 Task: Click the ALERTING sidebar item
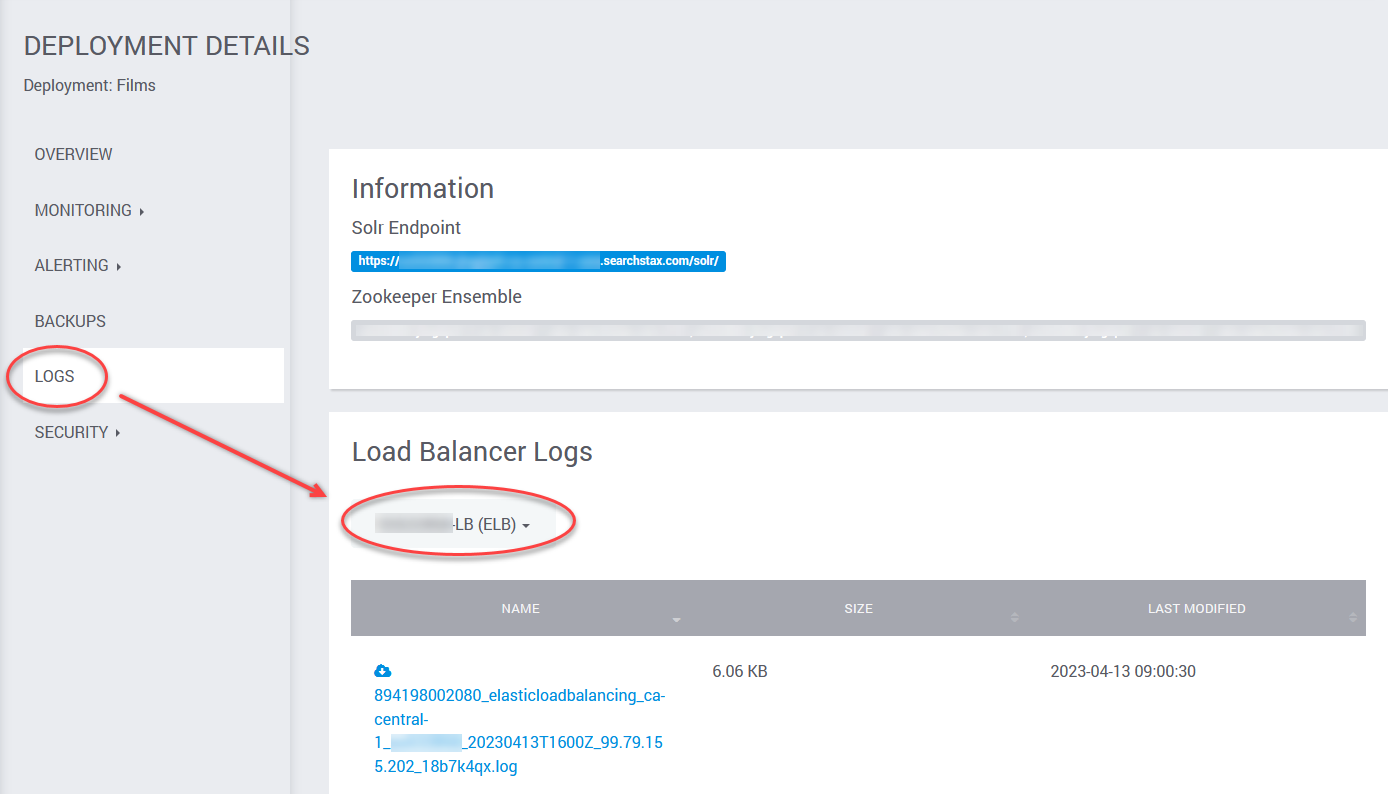70,265
